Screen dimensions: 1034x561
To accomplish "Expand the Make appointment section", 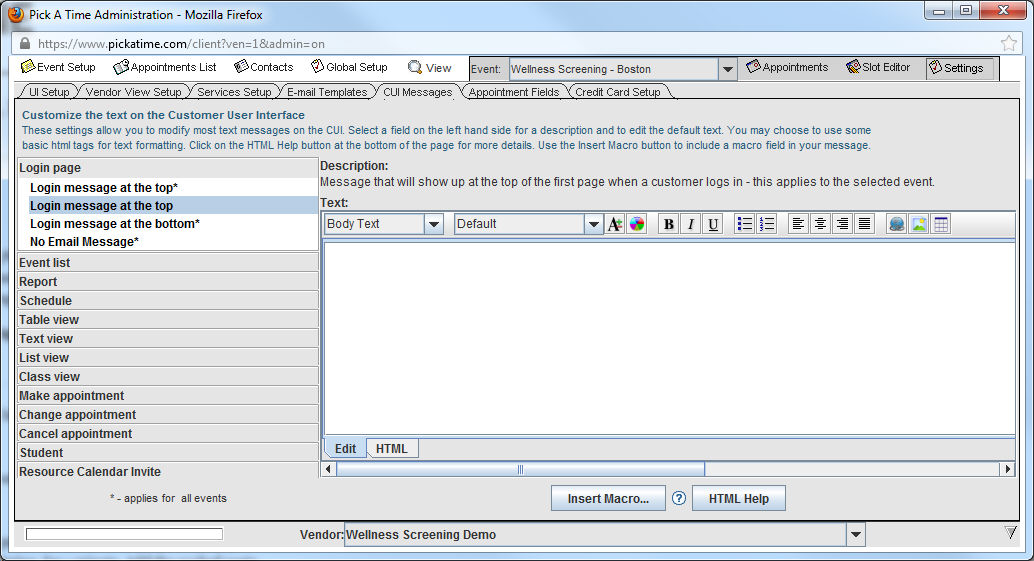I will [x=72, y=396].
